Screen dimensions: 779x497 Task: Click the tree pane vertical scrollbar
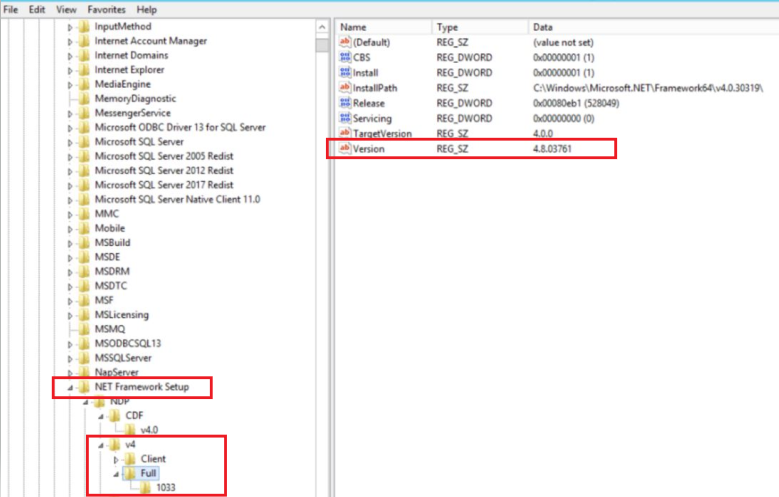tap(321, 250)
